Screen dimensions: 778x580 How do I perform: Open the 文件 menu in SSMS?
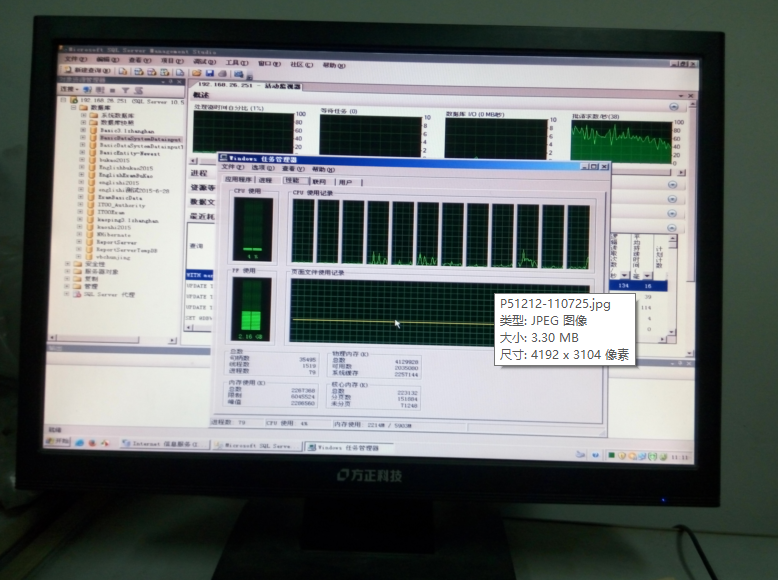point(75,59)
